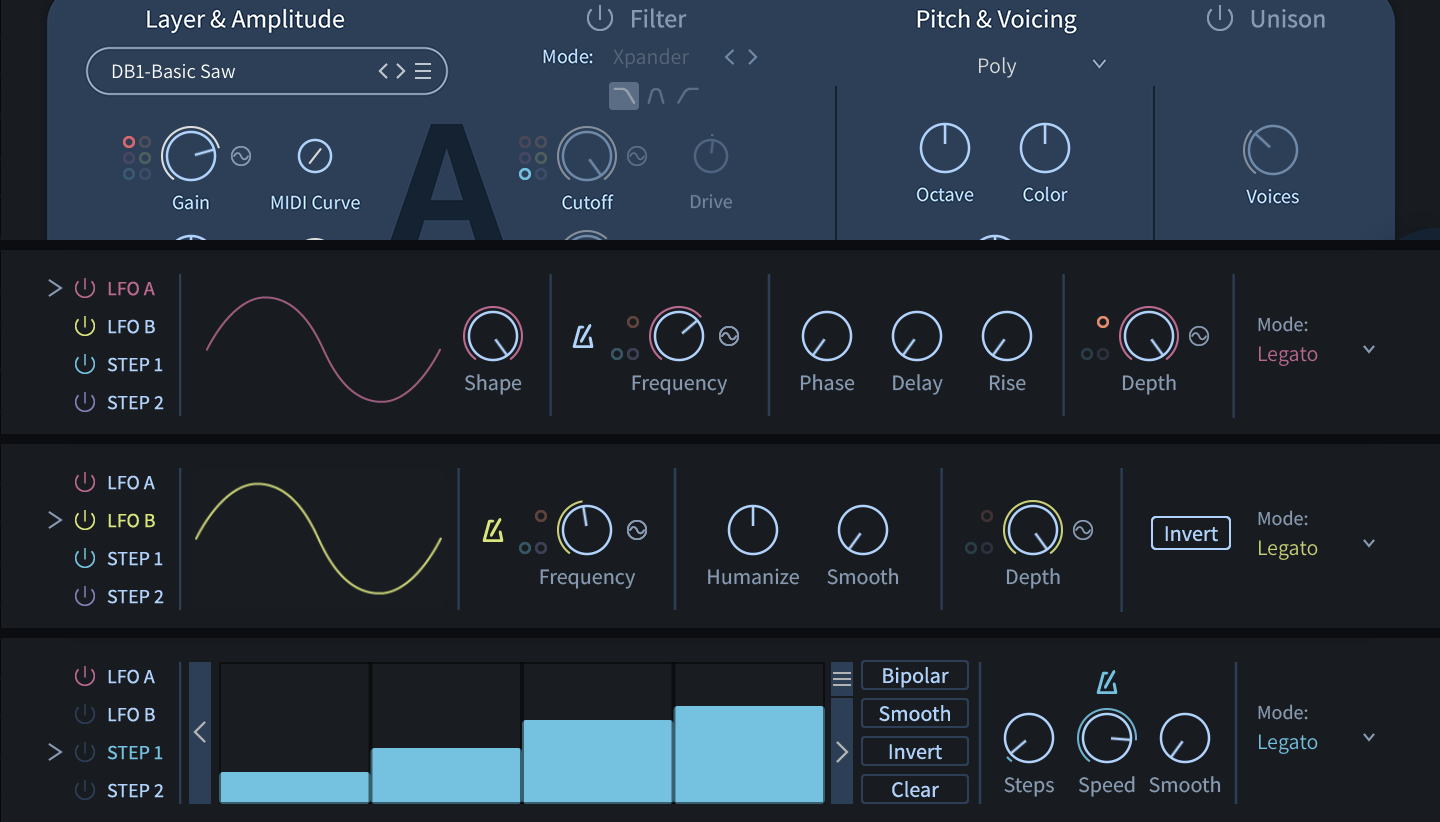Click LFO B Humanize knob

coord(753,530)
